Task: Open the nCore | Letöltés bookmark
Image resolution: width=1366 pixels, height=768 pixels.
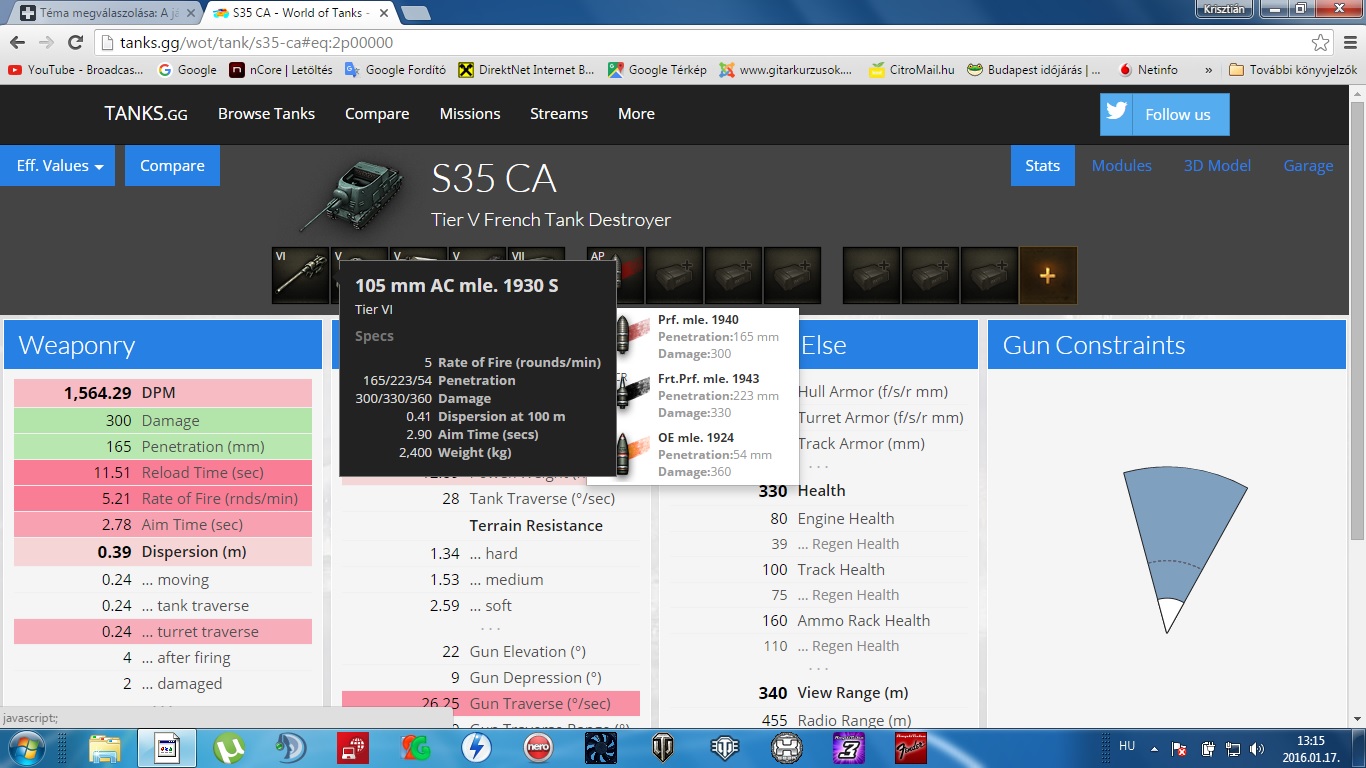Action: pyautogui.click(x=281, y=70)
